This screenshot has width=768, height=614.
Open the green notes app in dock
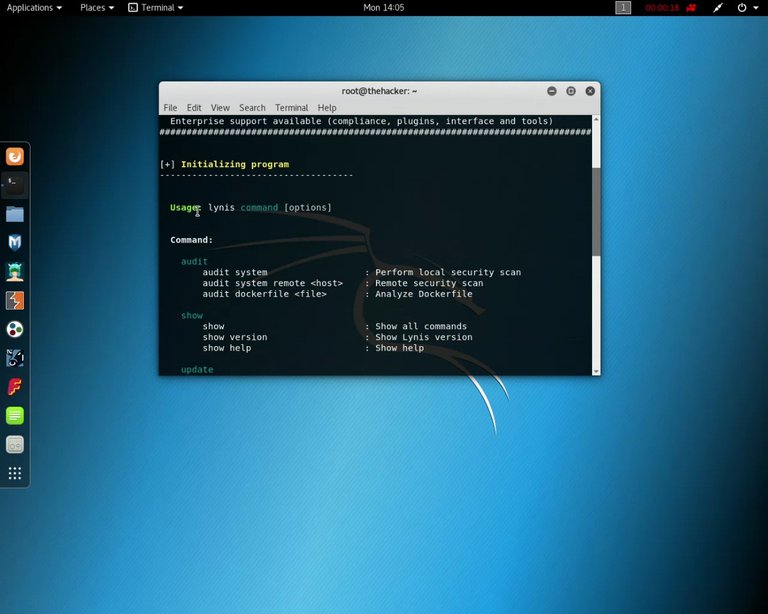[15, 416]
